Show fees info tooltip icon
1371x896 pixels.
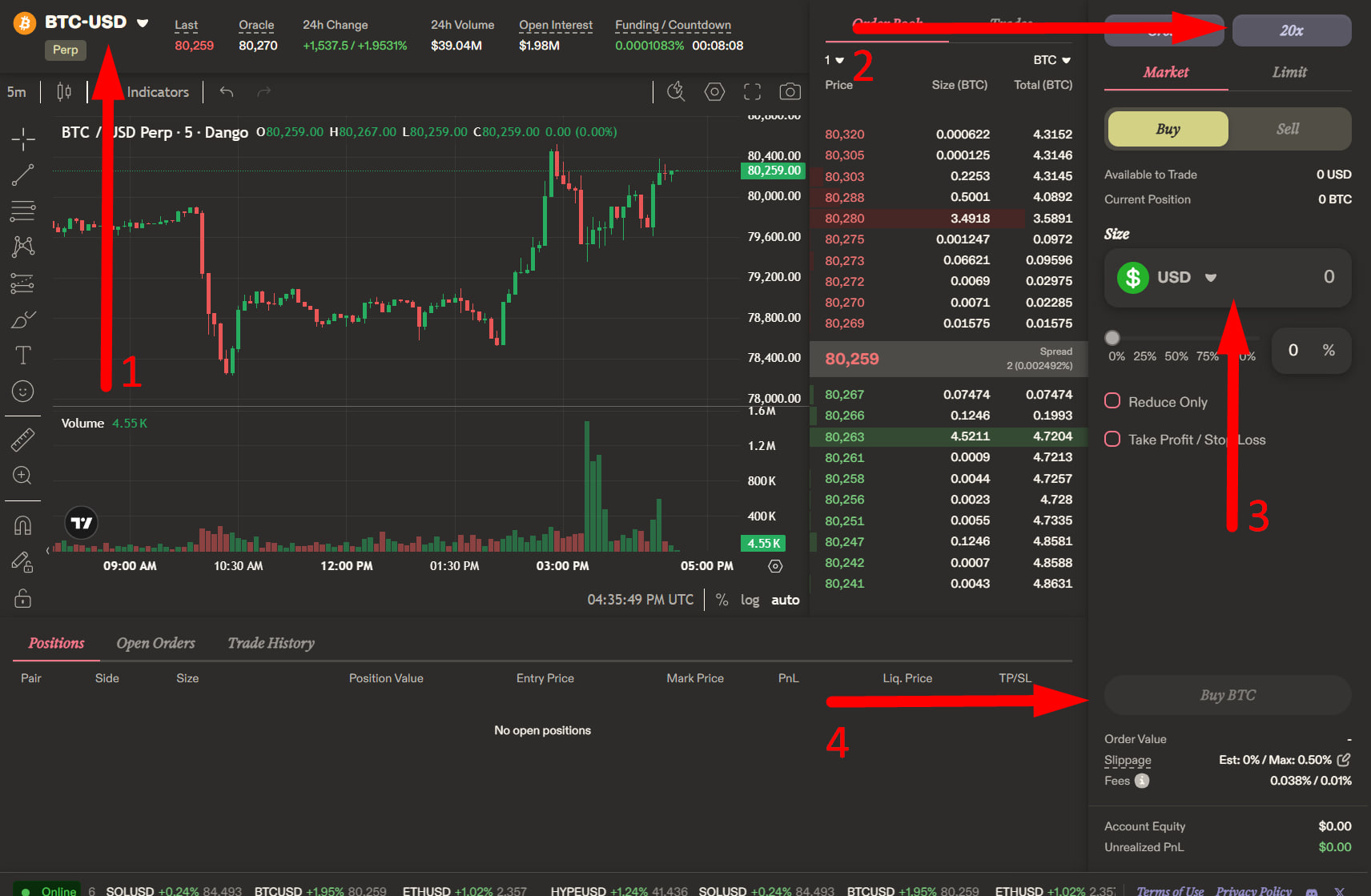1142,781
